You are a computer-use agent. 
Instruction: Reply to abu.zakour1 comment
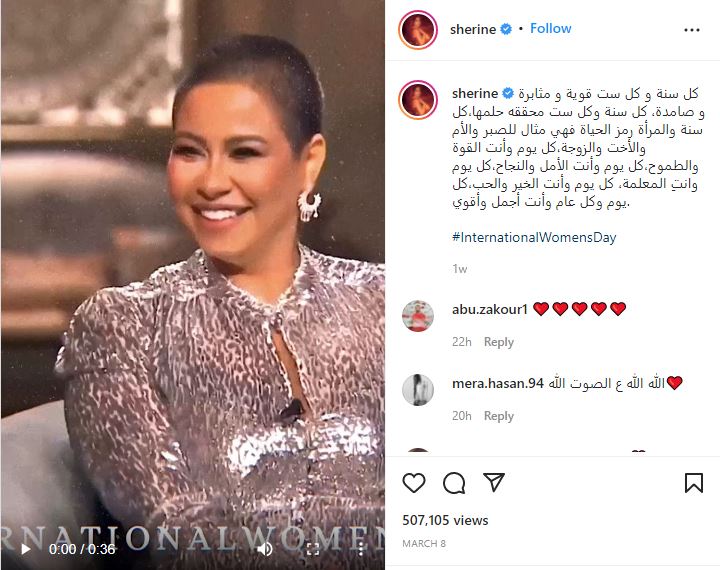tap(499, 342)
